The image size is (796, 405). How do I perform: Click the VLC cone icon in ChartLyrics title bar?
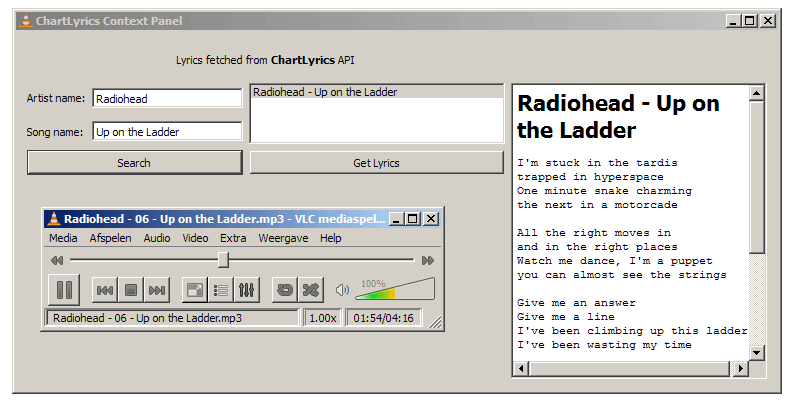click(x=25, y=21)
